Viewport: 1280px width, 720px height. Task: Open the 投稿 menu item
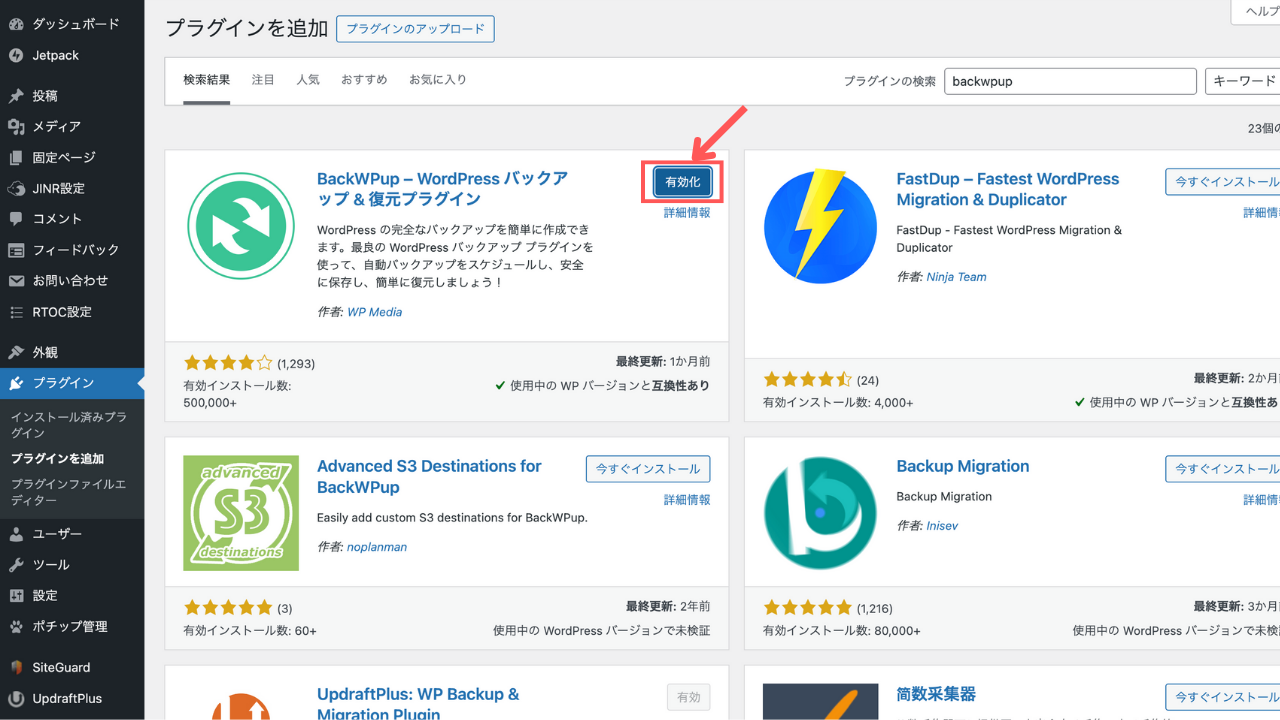pyautogui.click(x=45, y=96)
